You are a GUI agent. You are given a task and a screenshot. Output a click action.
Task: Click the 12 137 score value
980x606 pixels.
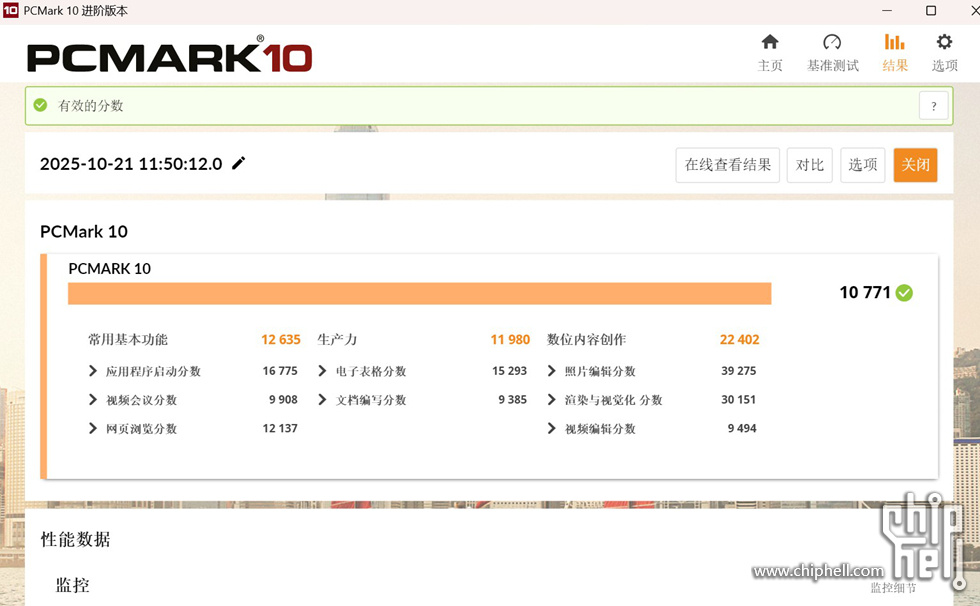tap(280, 429)
